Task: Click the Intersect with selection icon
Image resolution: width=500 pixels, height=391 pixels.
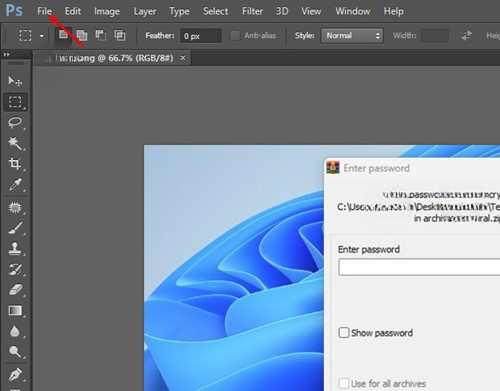Action: [120, 35]
